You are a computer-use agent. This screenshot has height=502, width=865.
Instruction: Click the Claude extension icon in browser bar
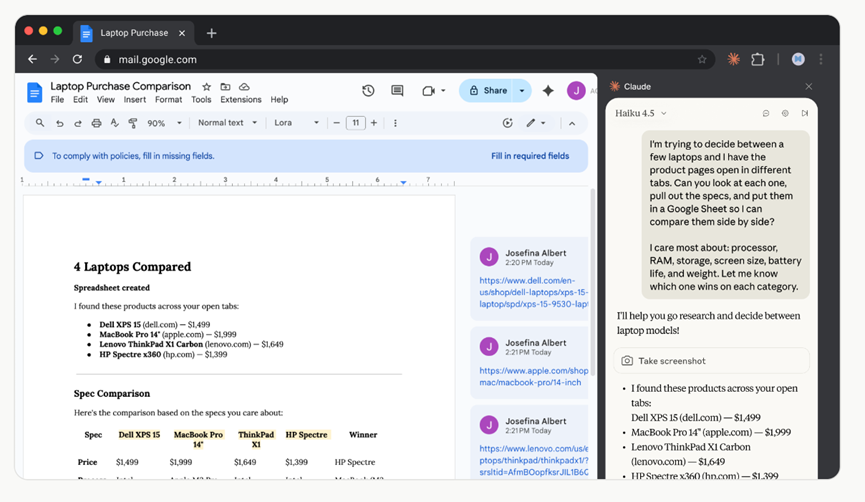pos(733,59)
